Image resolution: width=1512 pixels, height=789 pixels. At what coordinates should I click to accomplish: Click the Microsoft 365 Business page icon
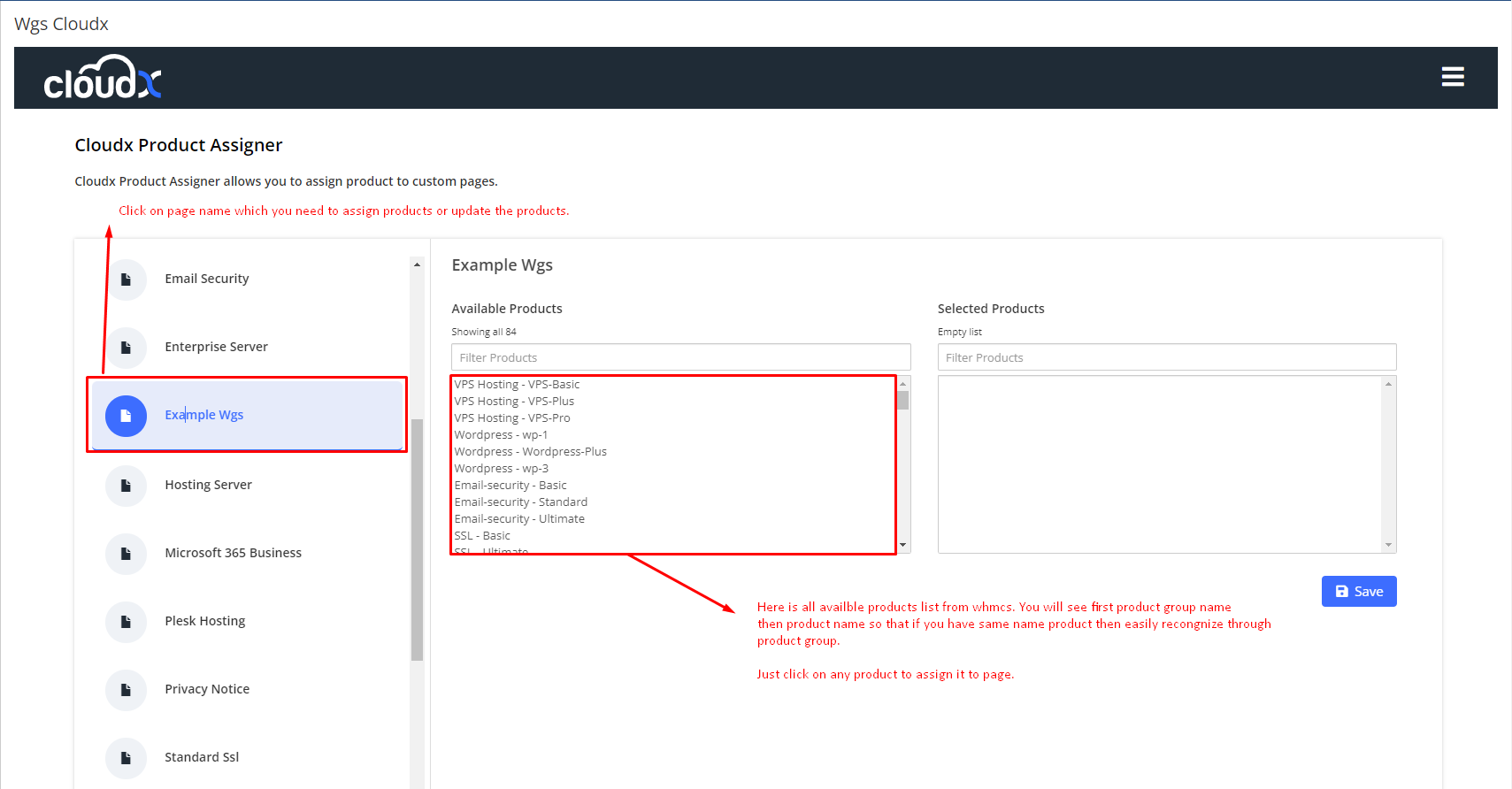pyautogui.click(x=126, y=554)
